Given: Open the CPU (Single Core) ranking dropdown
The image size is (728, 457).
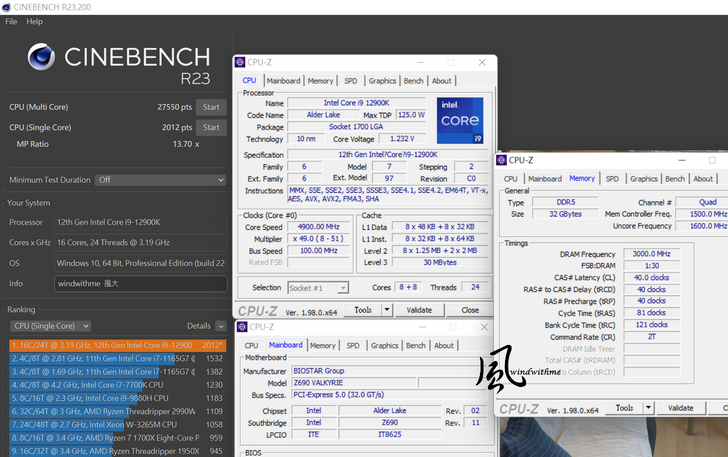Looking at the screenshot, I should (50, 326).
